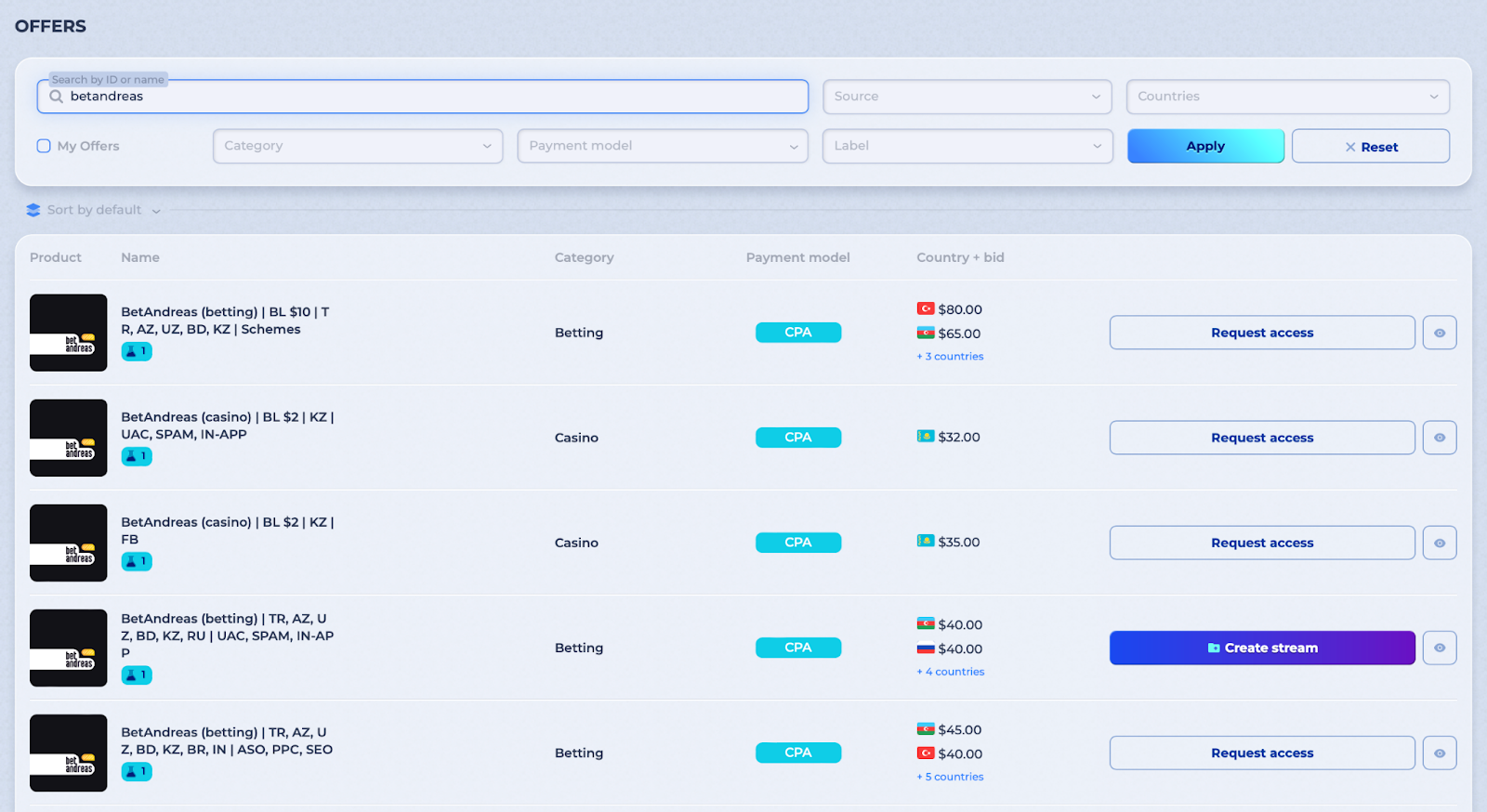Toggle the eye icon for the ASO, PPC, SEO offer
Screen dimensions: 1487x812
(x=1440, y=753)
